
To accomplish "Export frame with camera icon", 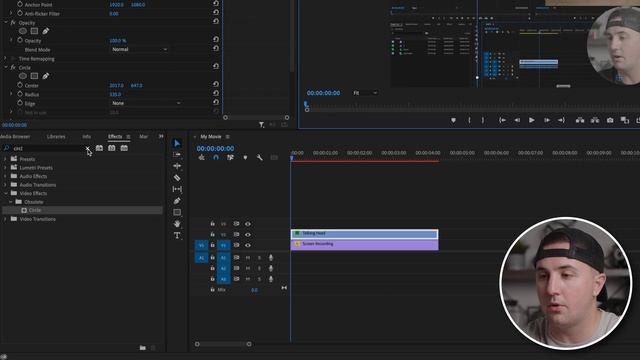I will point(610,120).
